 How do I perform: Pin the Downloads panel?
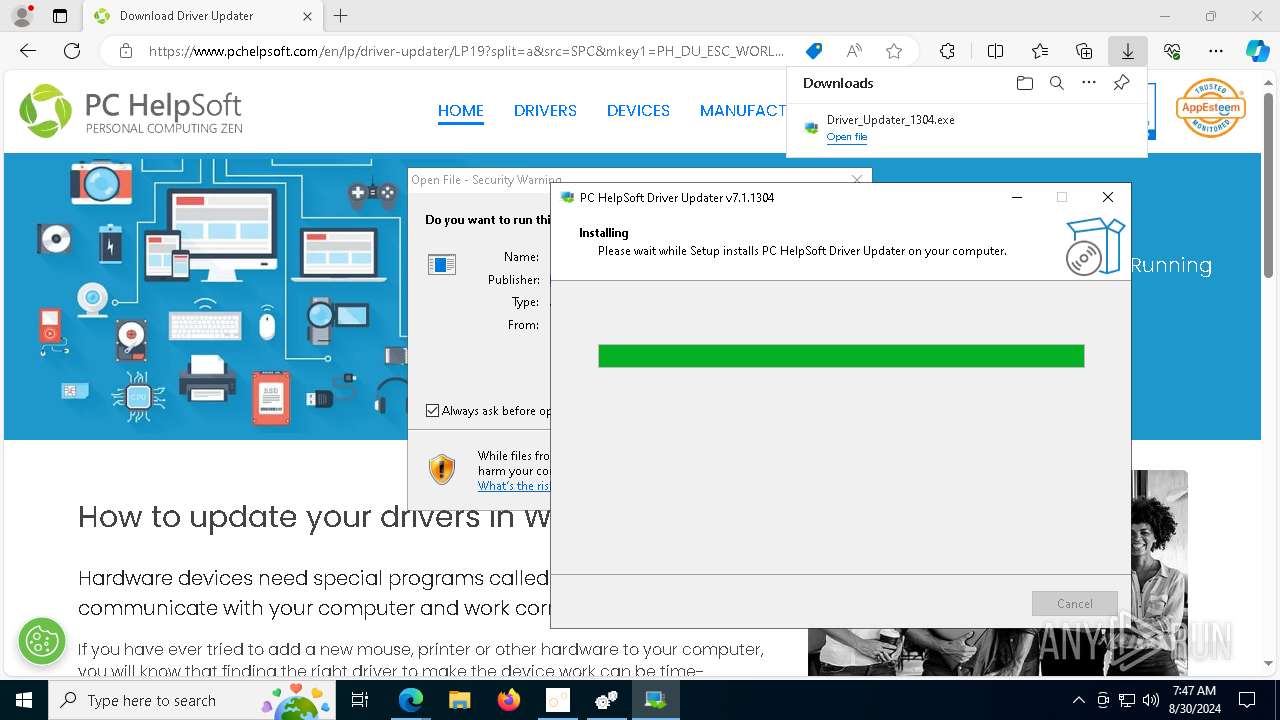pyautogui.click(x=1121, y=83)
